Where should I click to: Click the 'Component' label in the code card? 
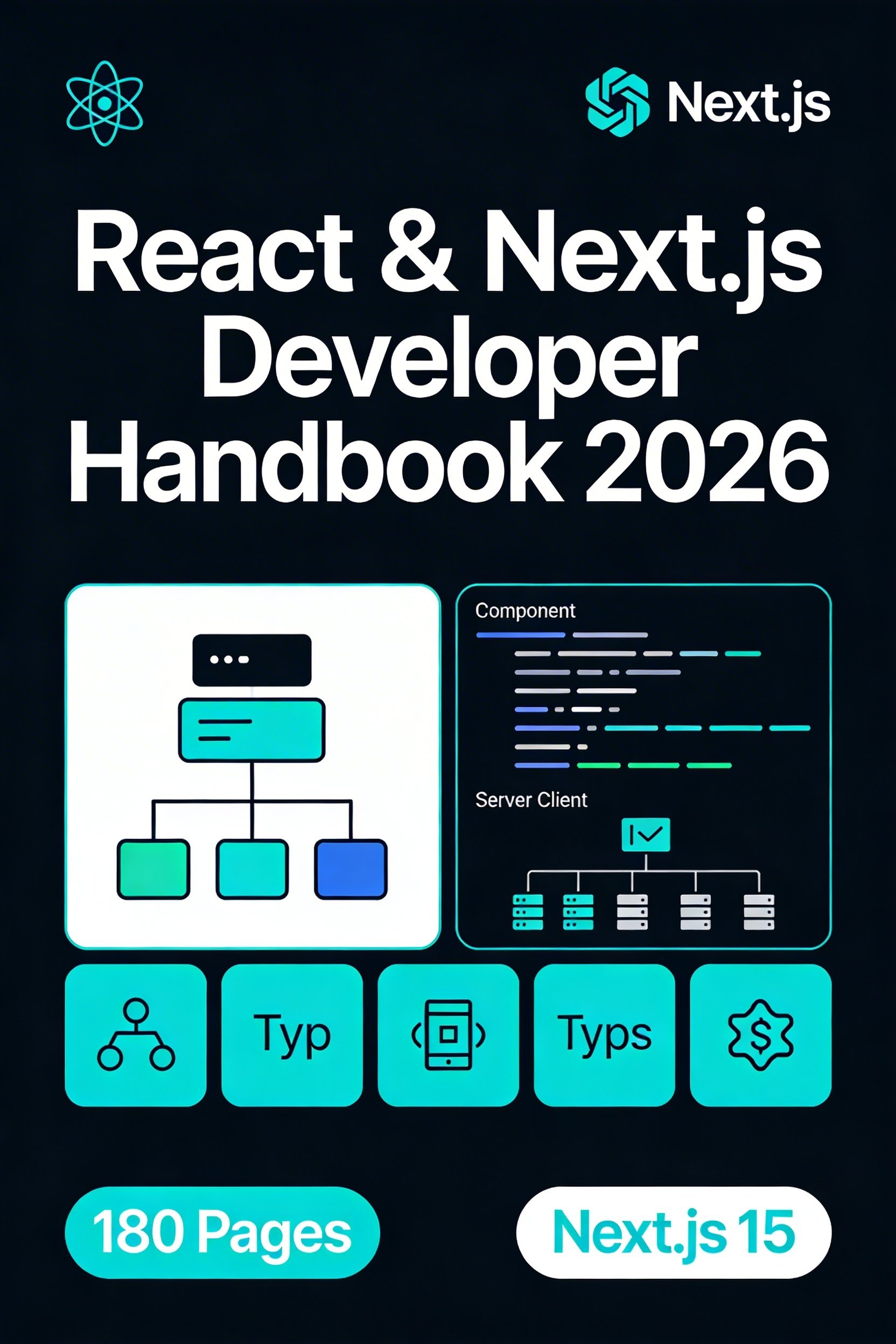point(525,612)
